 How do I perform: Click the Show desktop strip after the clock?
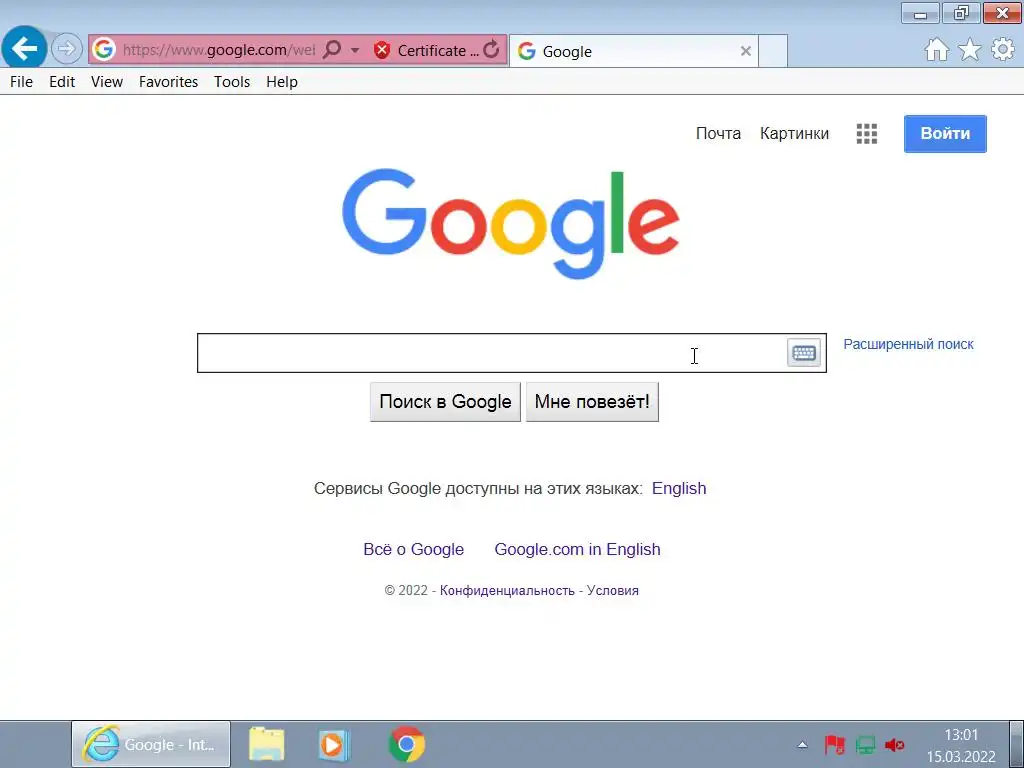(x=1016, y=744)
